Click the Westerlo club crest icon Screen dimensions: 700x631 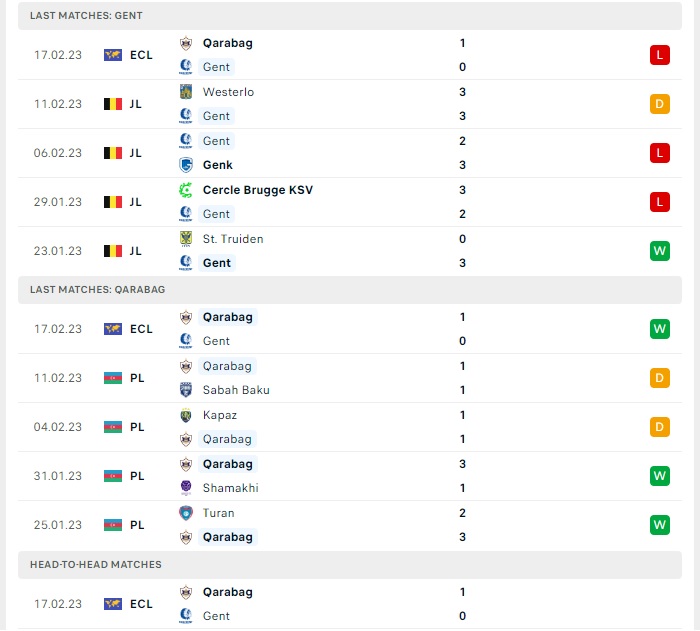point(186,92)
